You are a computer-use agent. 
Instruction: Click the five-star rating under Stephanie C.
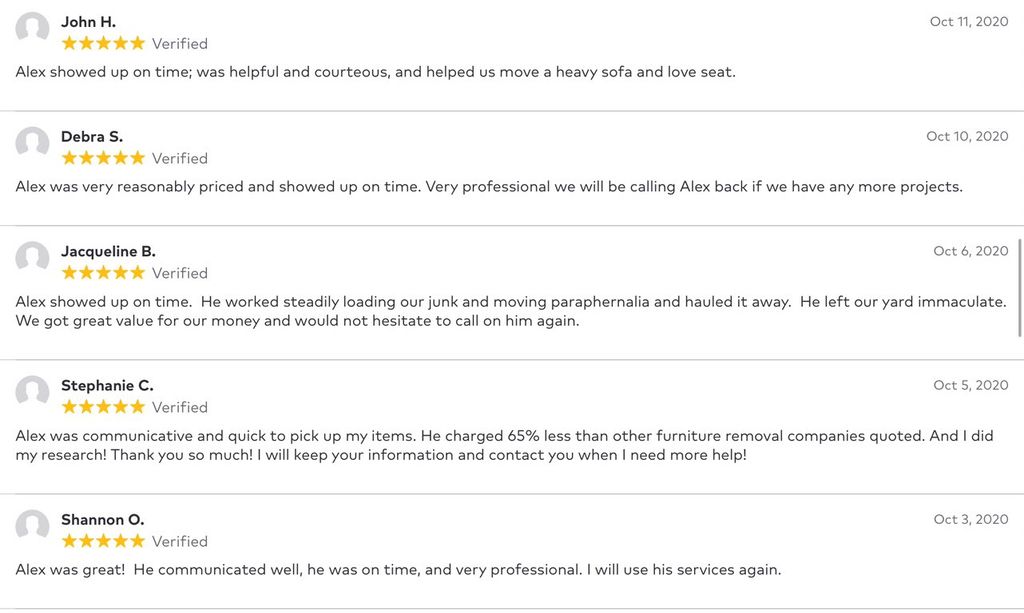click(103, 407)
